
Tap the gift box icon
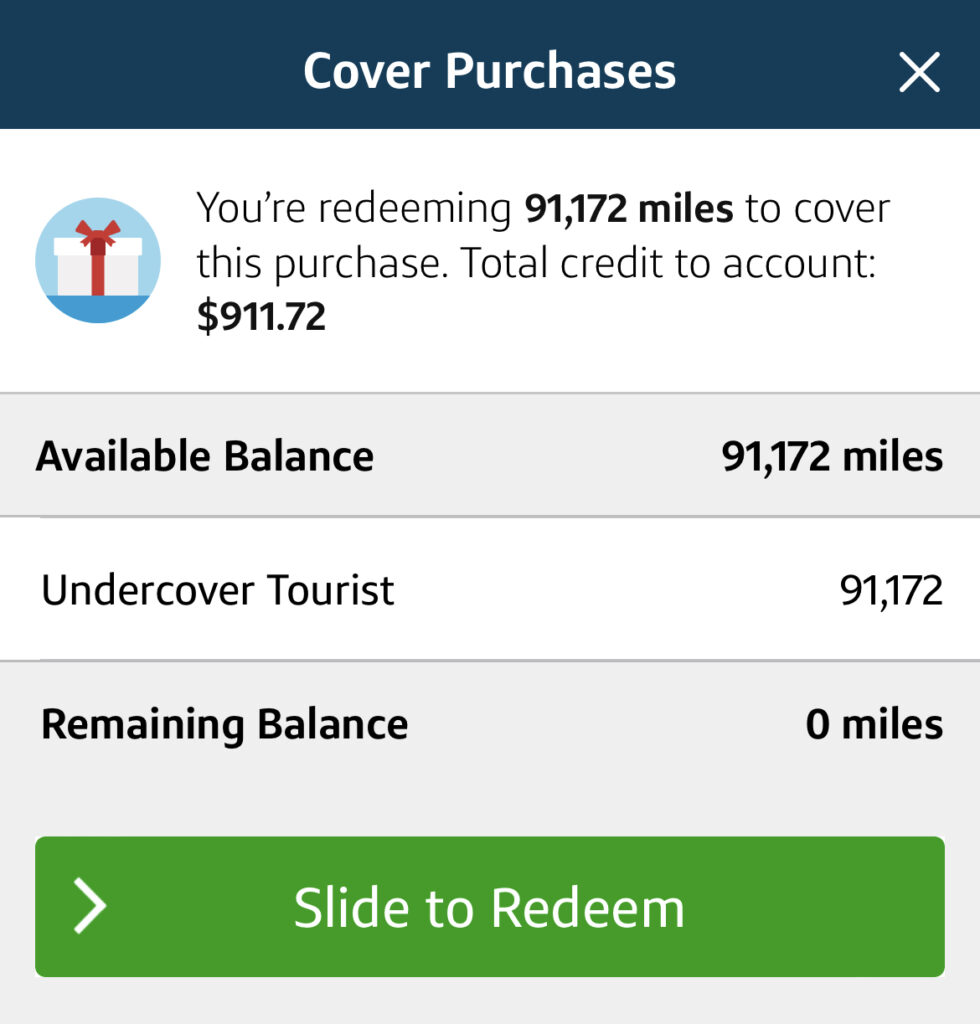[x=97, y=259]
